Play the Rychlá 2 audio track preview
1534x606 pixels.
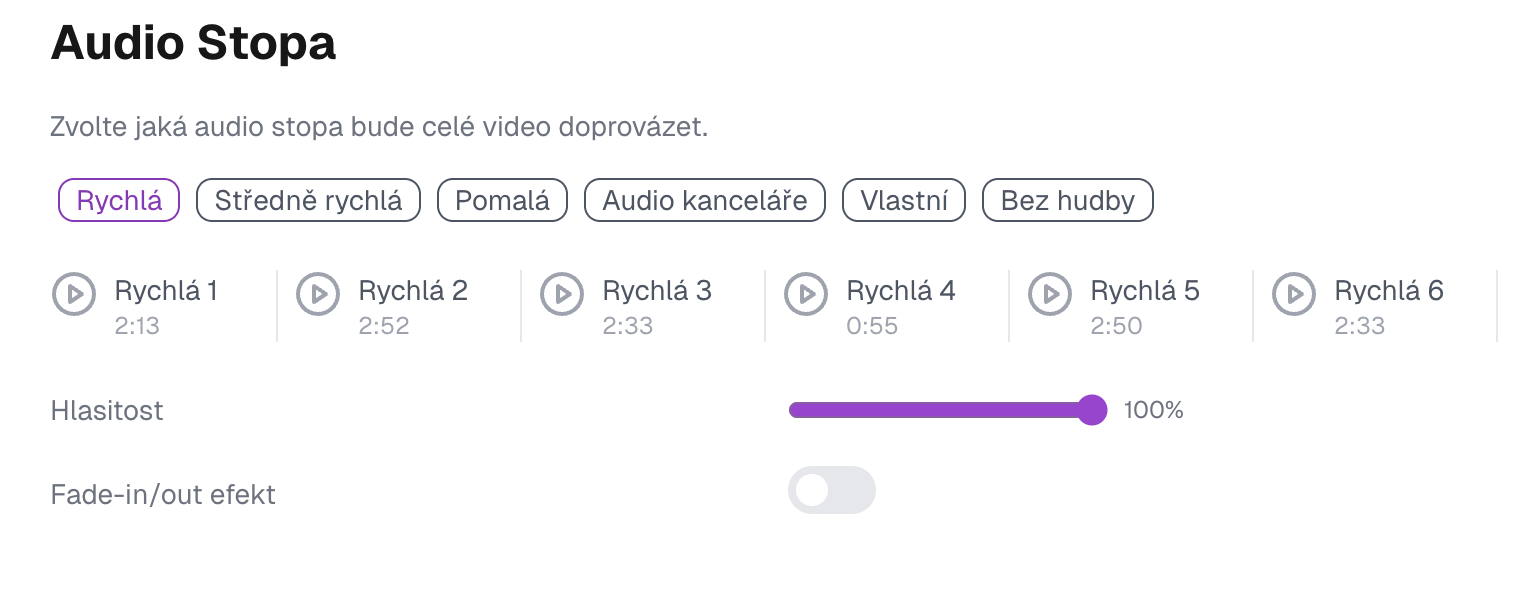point(318,294)
